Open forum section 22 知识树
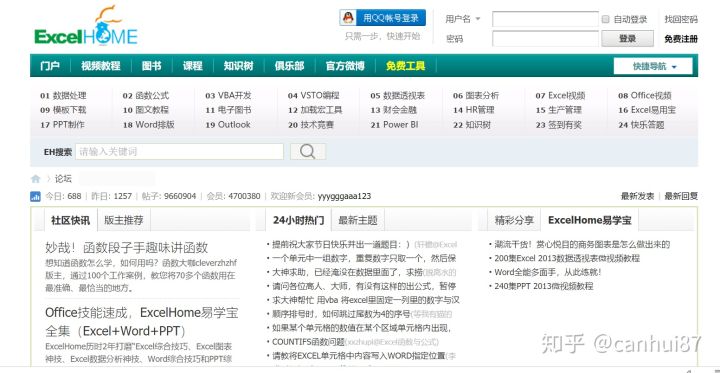 (x=472, y=124)
